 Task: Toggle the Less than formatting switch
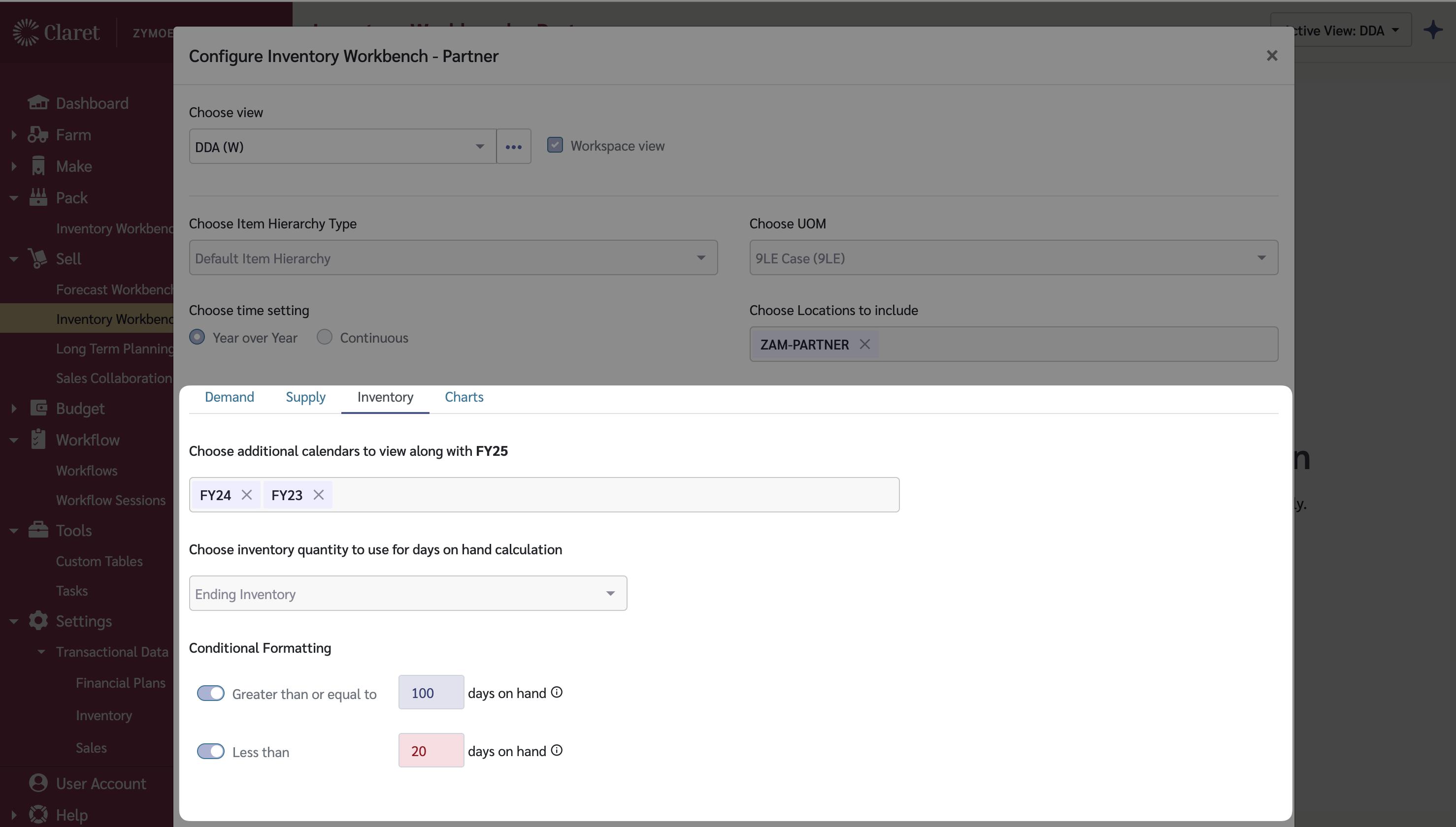pyautogui.click(x=210, y=751)
